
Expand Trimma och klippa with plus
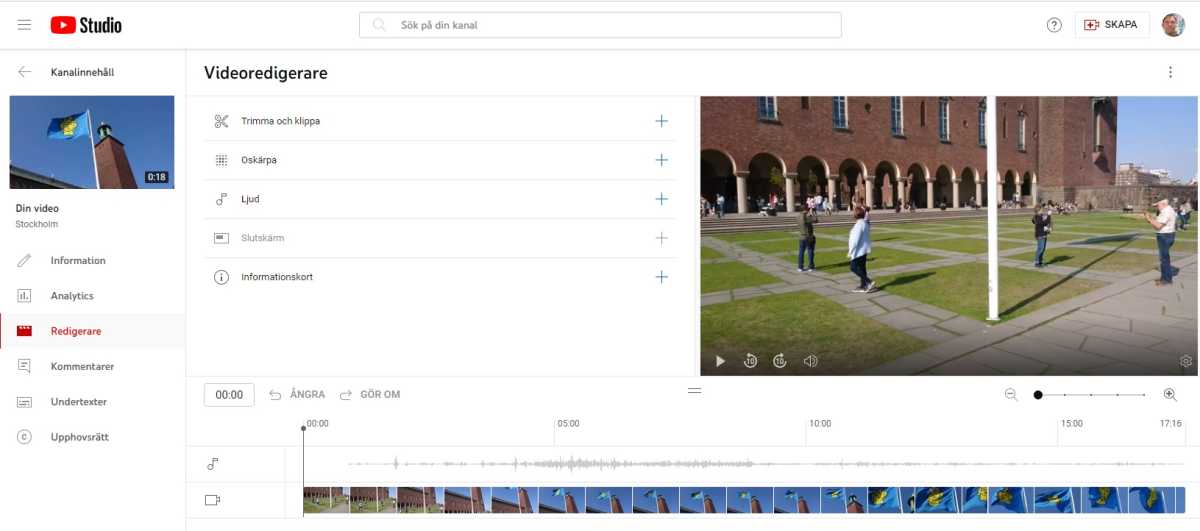click(x=661, y=121)
